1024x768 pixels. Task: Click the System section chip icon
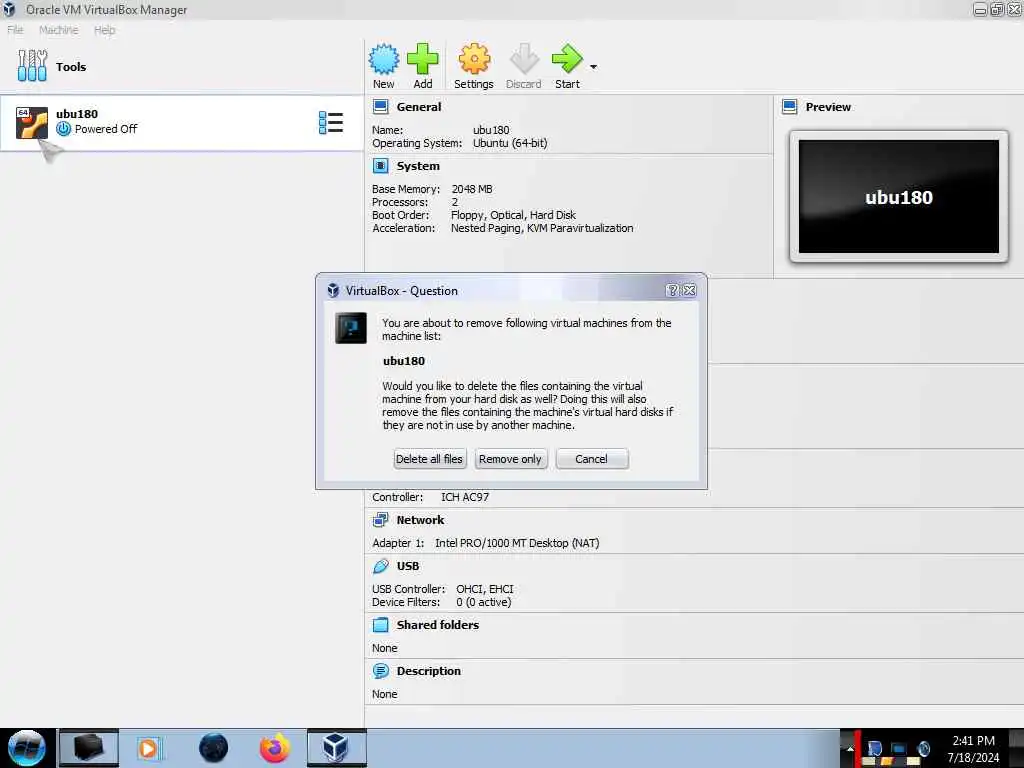point(381,166)
